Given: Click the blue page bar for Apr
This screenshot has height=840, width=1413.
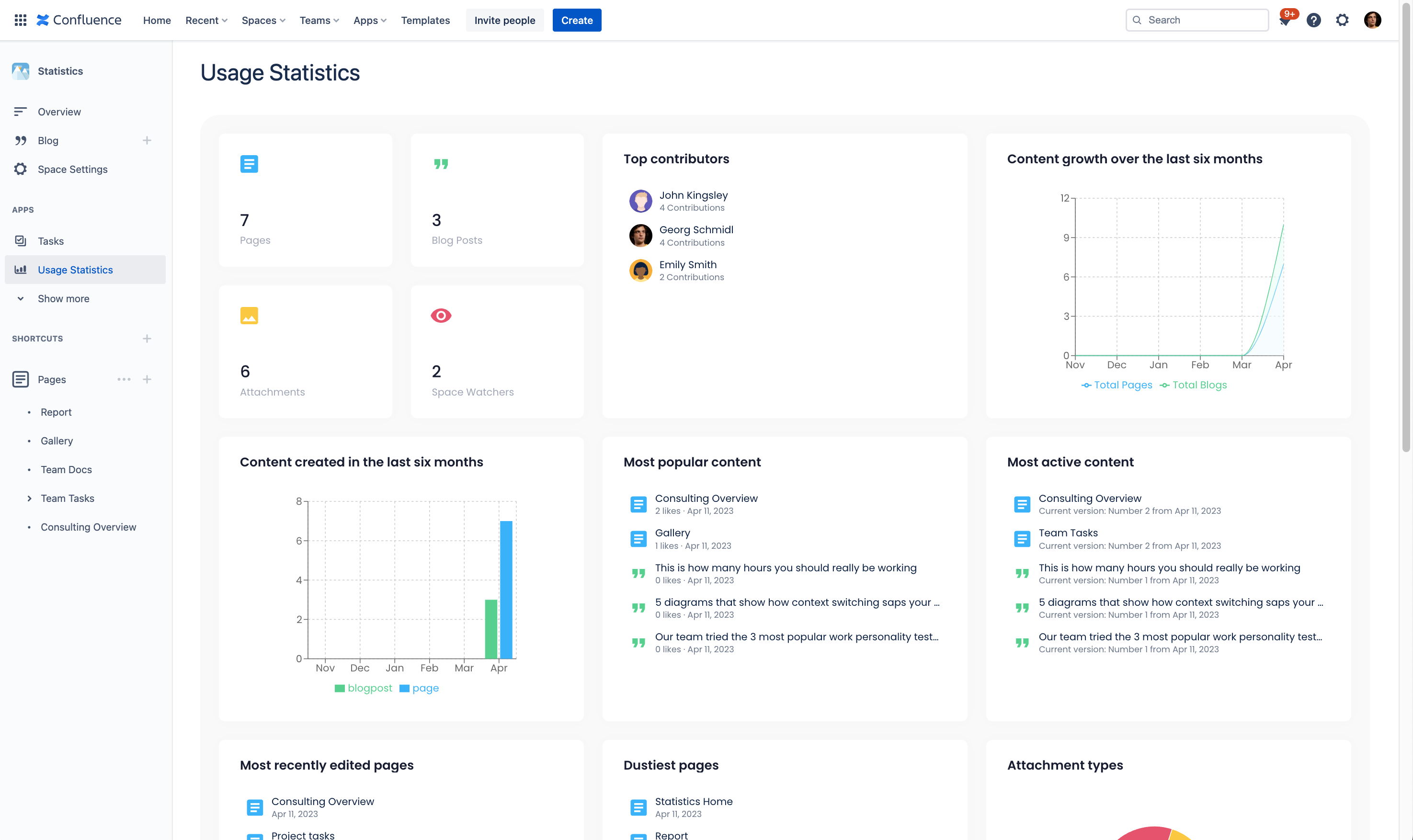Looking at the screenshot, I should click(506, 590).
